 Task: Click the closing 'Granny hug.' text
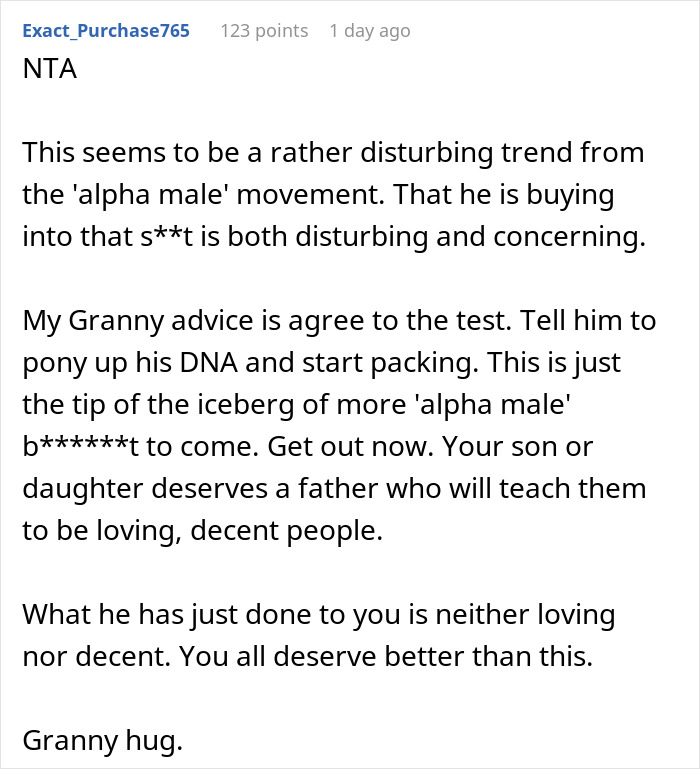pos(103,741)
